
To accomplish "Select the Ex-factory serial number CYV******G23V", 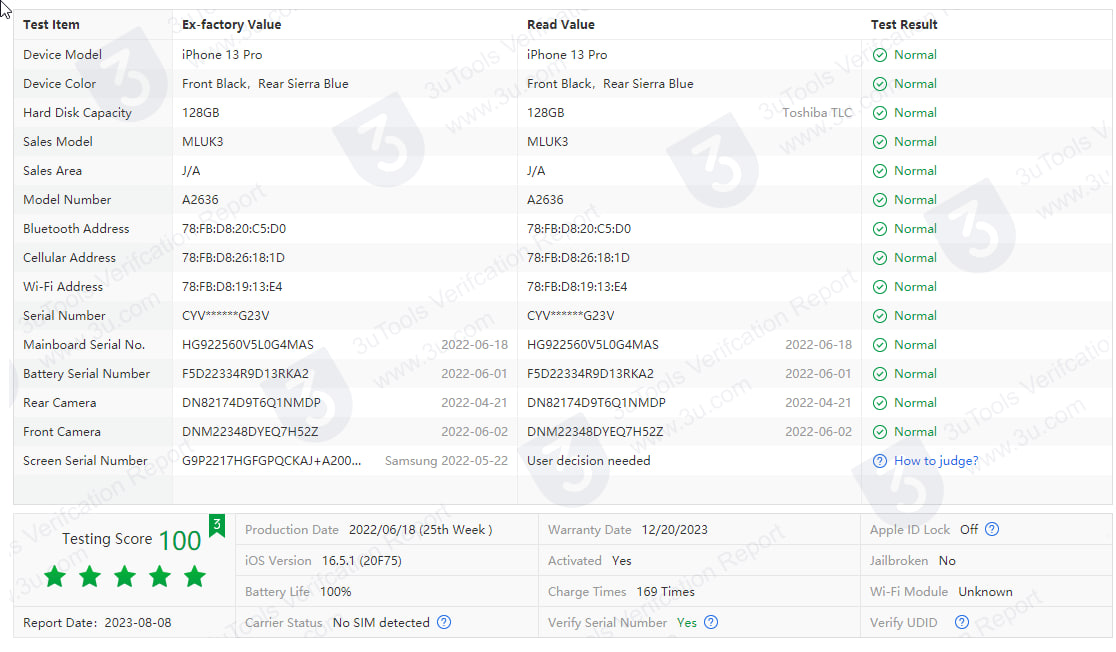I will [226, 316].
